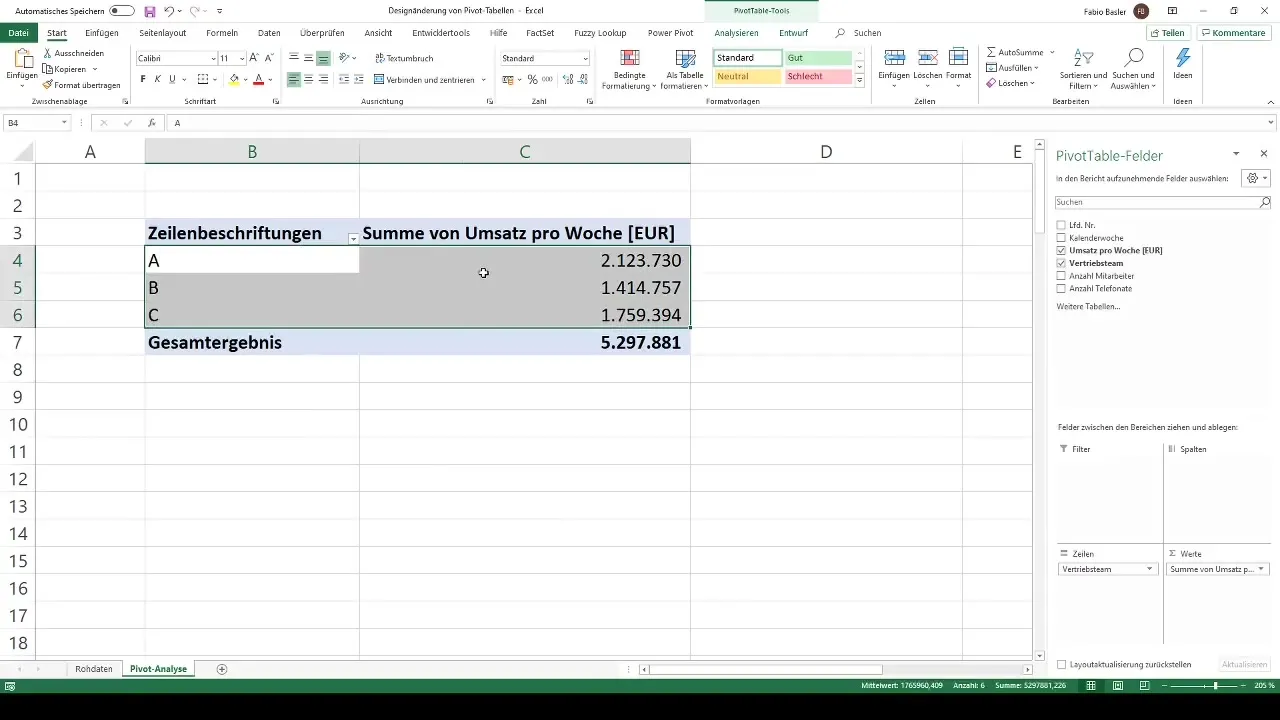
Task: Click Weitere Tabellen... link
Action: coord(1088,306)
